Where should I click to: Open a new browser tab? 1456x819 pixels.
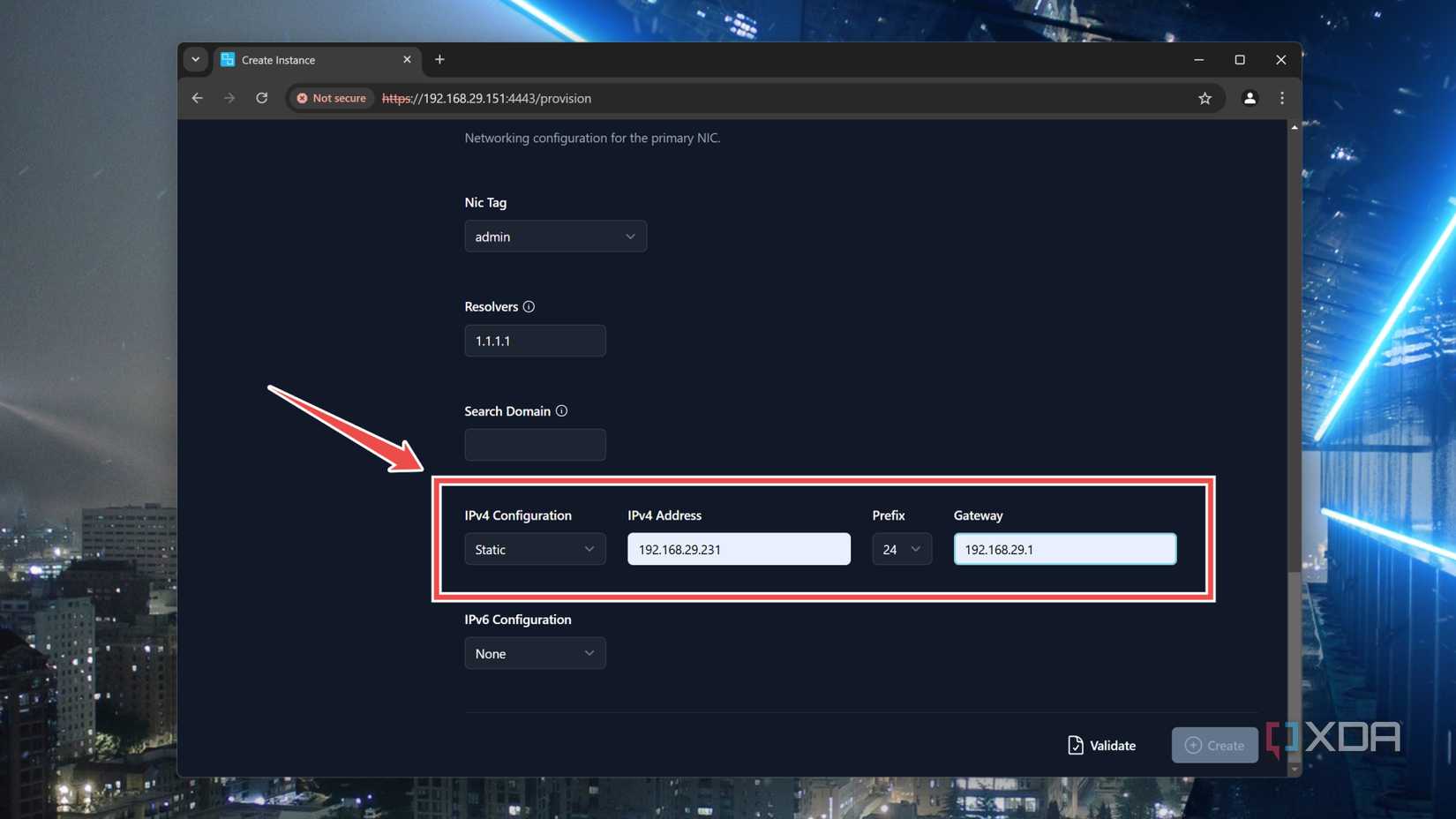(439, 59)
